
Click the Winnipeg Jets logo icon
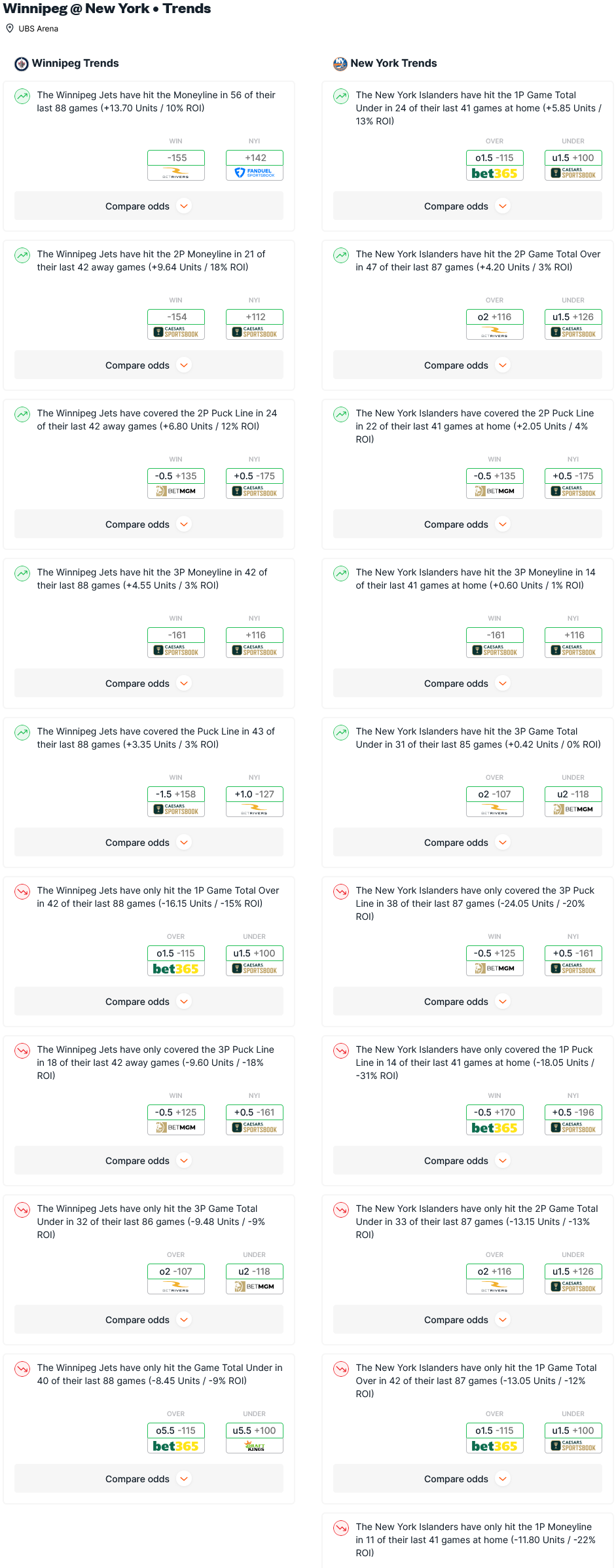[22, 64]
